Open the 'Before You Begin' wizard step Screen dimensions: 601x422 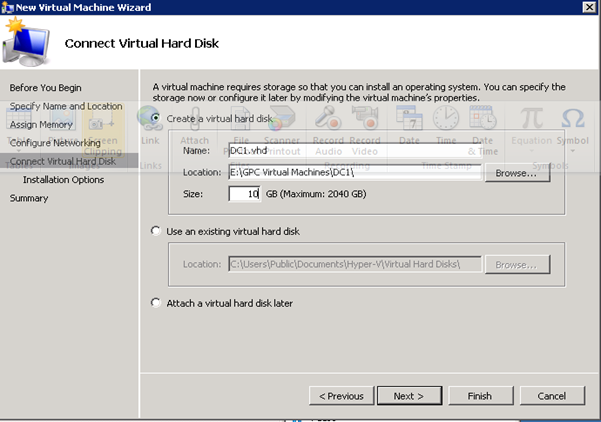pyautogui.click(x=45, y=88)
